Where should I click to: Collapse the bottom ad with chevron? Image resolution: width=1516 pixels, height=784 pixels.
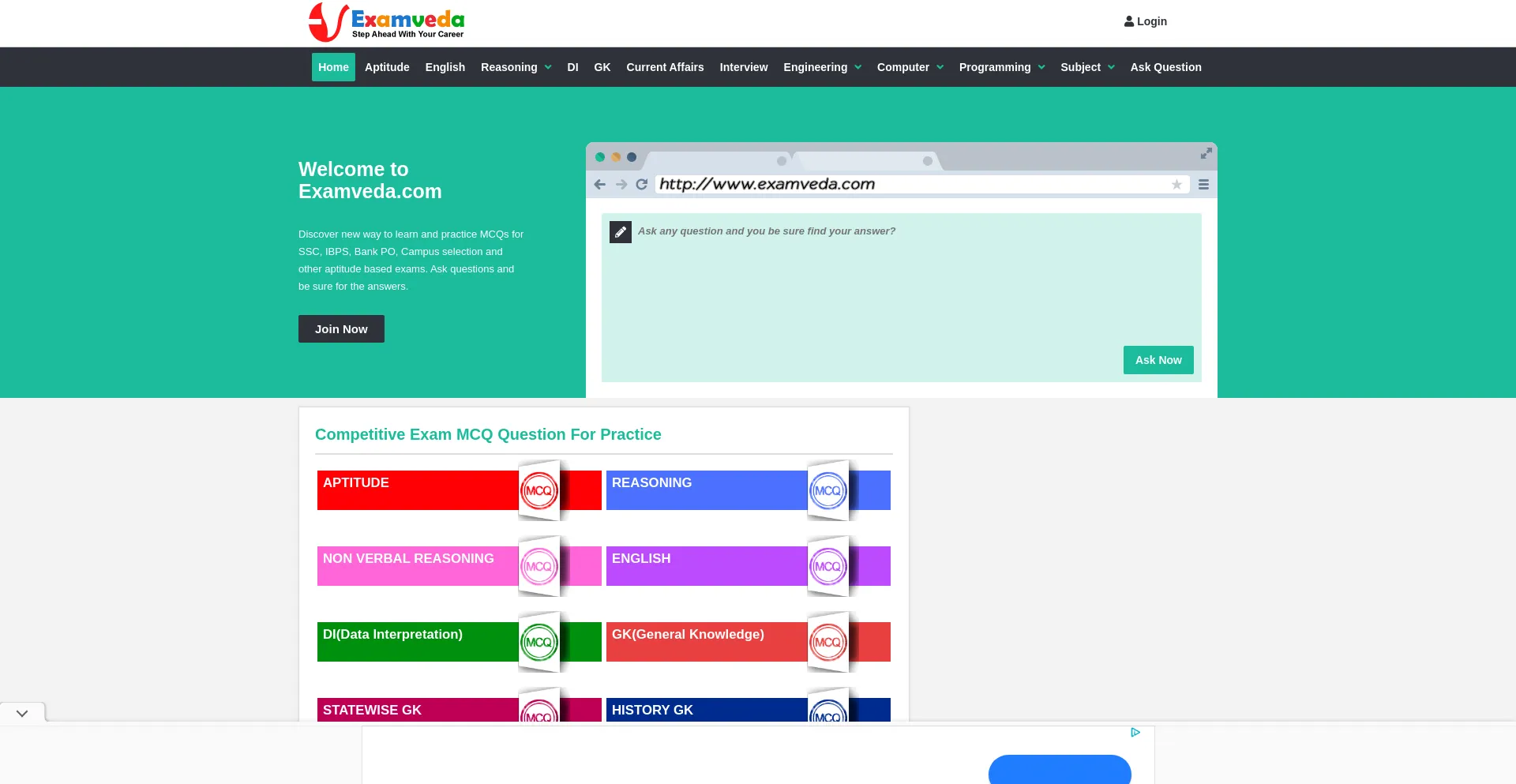(22, 713)
